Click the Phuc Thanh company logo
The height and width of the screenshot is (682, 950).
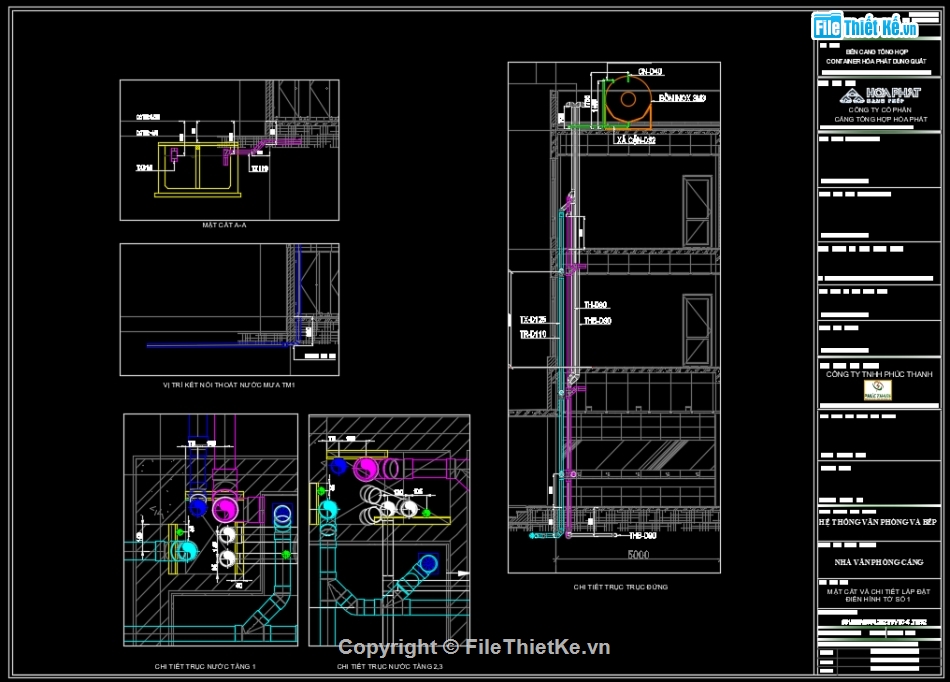click(879, 390)
